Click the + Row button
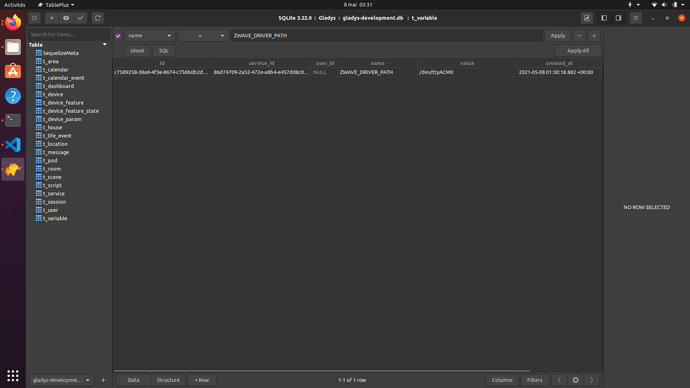 click(202, 380)
